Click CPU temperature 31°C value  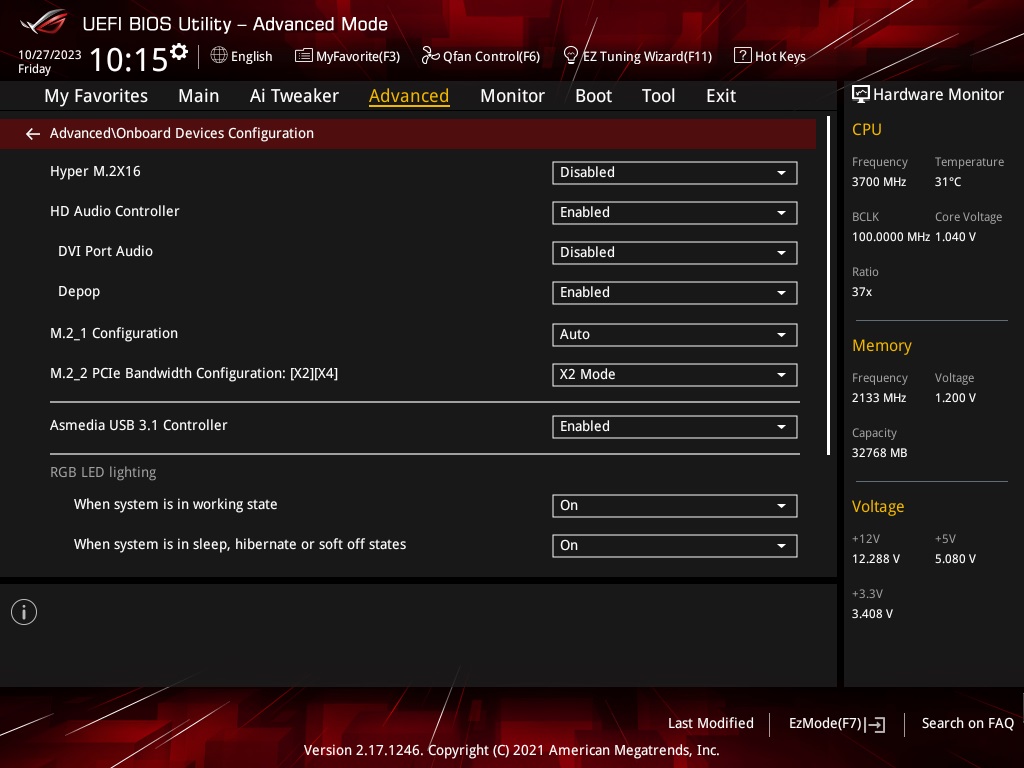(948, 182)
